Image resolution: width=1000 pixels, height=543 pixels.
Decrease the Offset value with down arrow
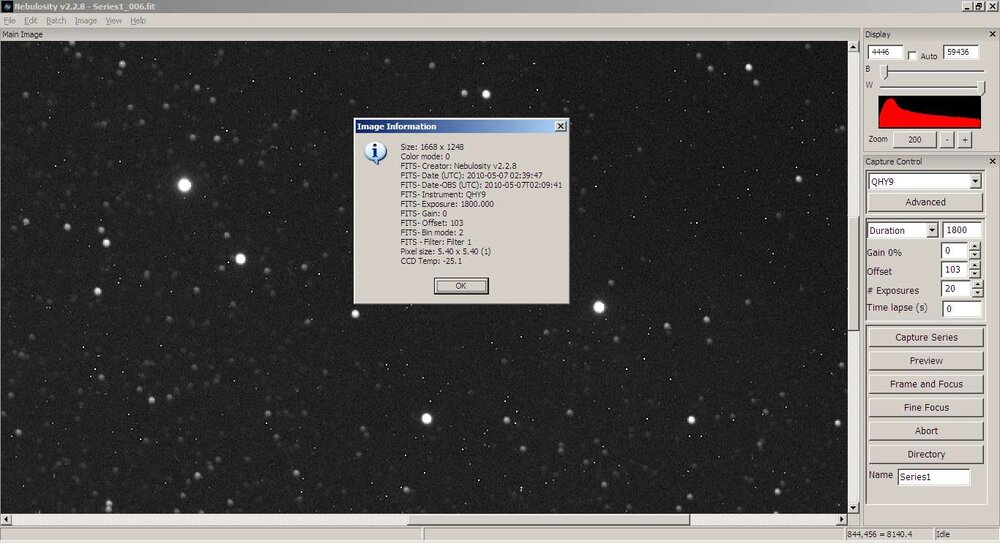[x=975, y=274]
